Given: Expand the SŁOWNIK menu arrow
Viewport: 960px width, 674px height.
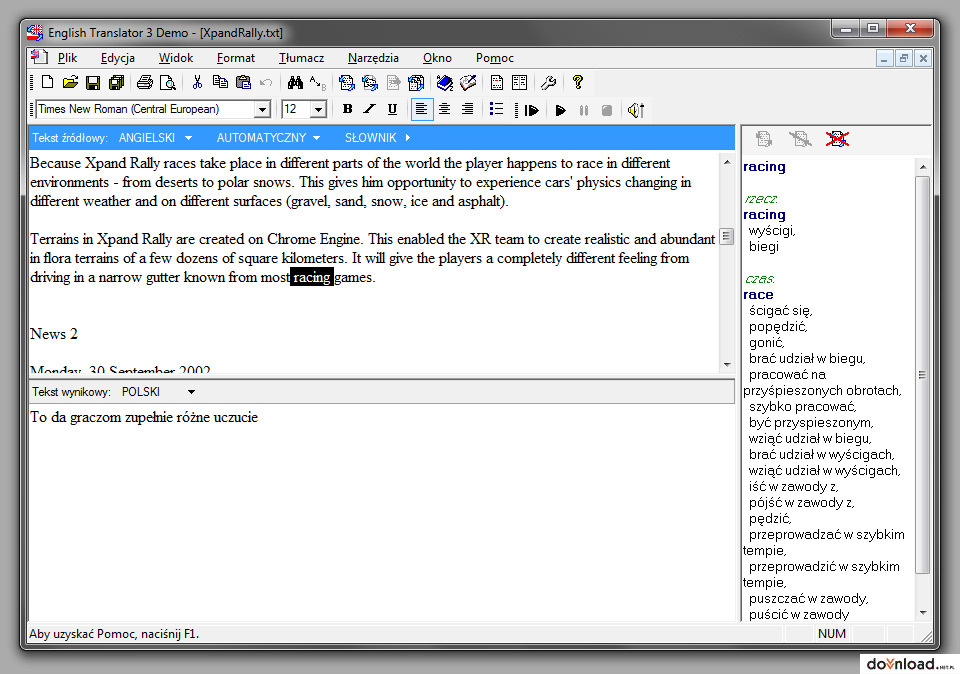Looking at the screenshot, I should pos(408,138).
